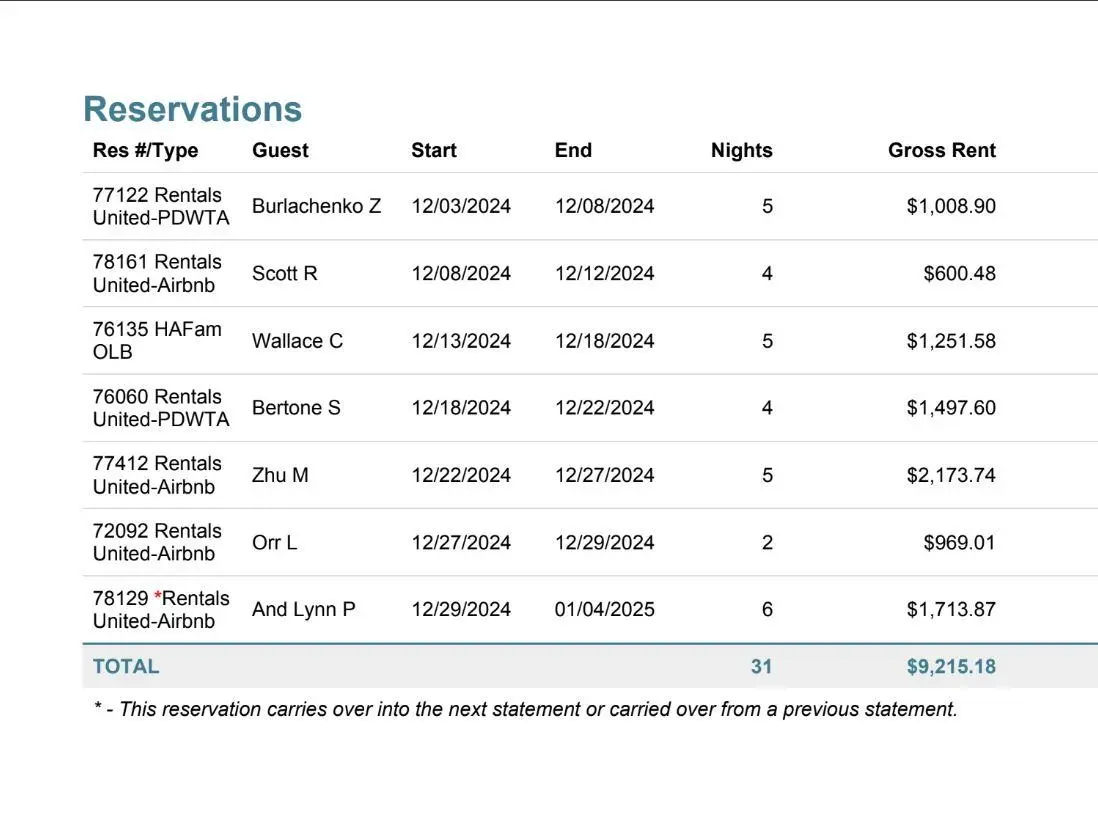Click the red asterisk on reservation 78129
The height and width of the screenshot is (813, 1098).
click(x=158, y=597)
